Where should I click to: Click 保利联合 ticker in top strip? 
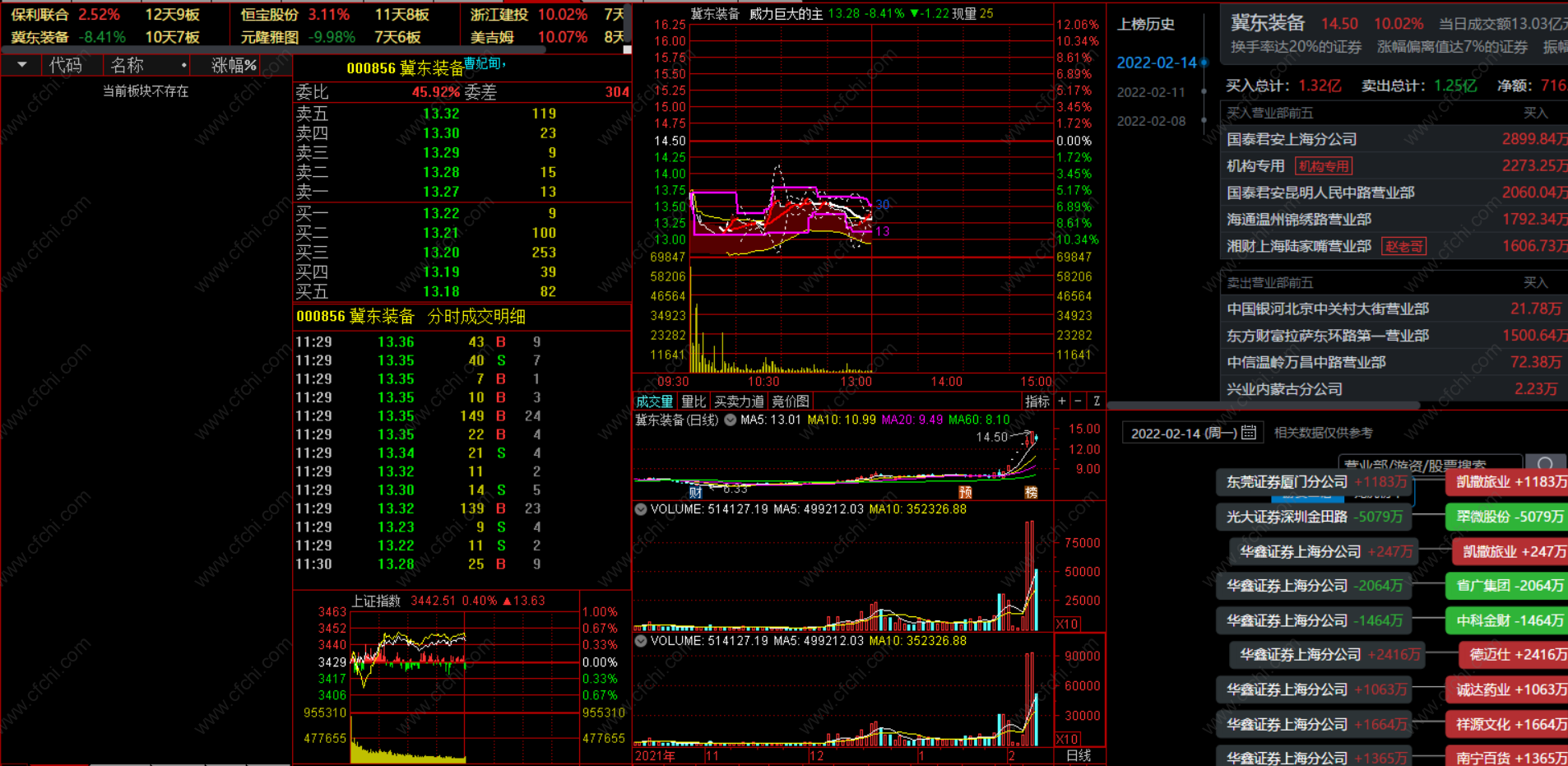(x=39, y=15)
